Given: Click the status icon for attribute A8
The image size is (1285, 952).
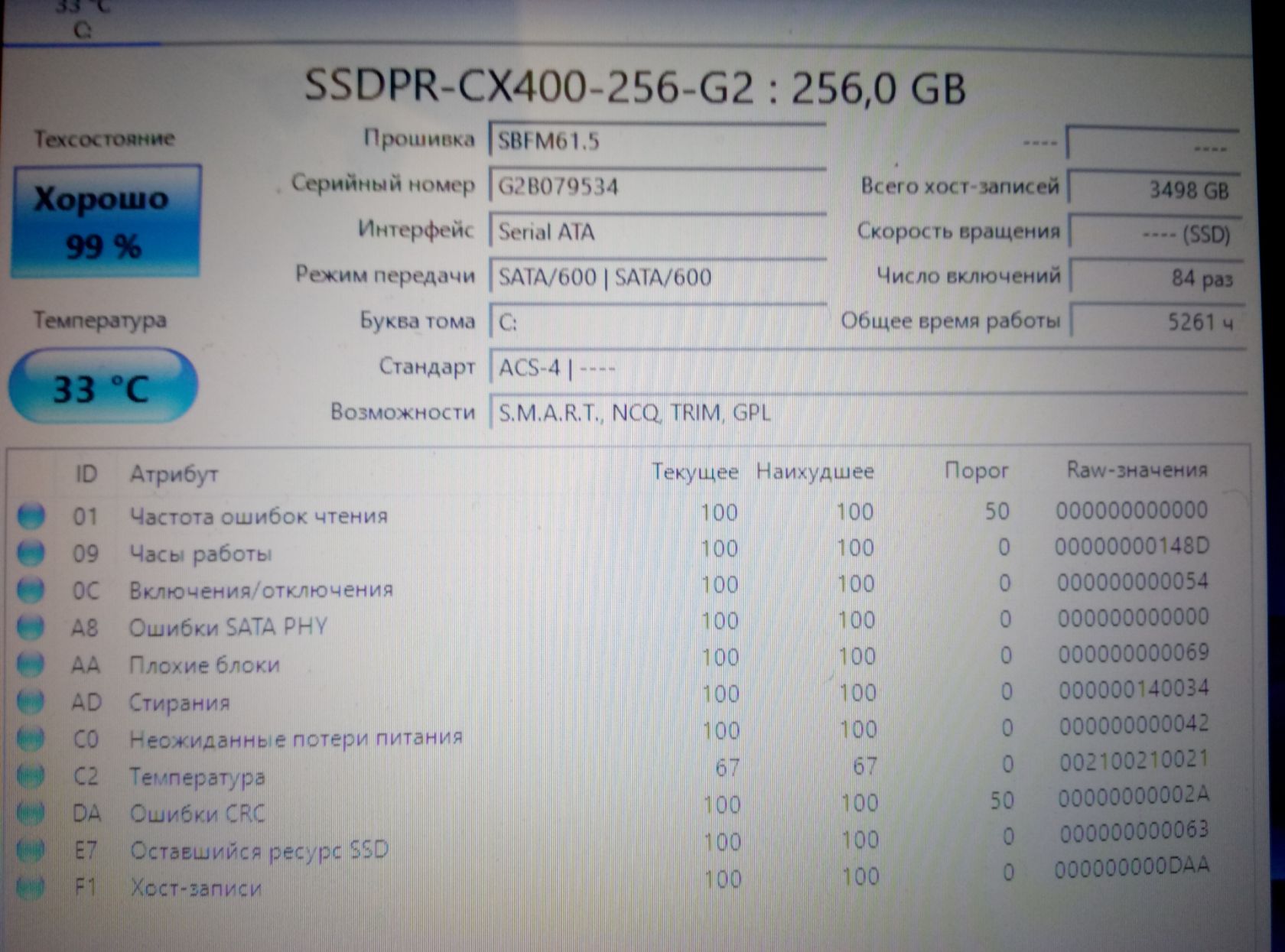Looking at the screenshot, I should (31, 626).
